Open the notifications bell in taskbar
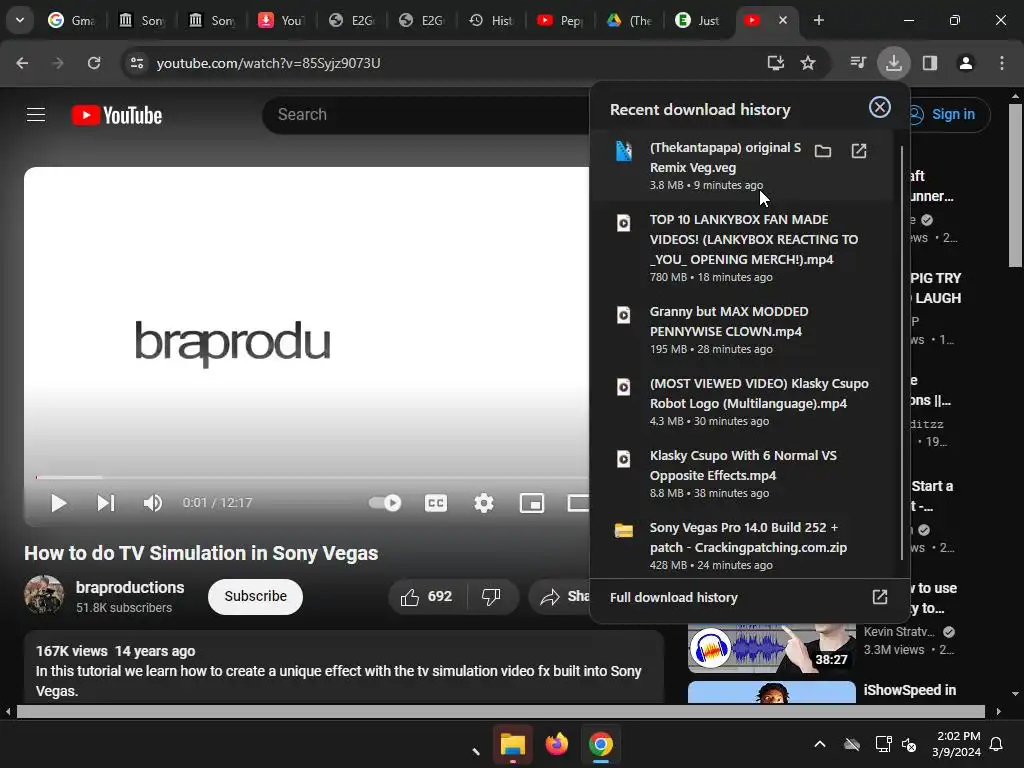The image size is (1024, 768). point(997,744)
